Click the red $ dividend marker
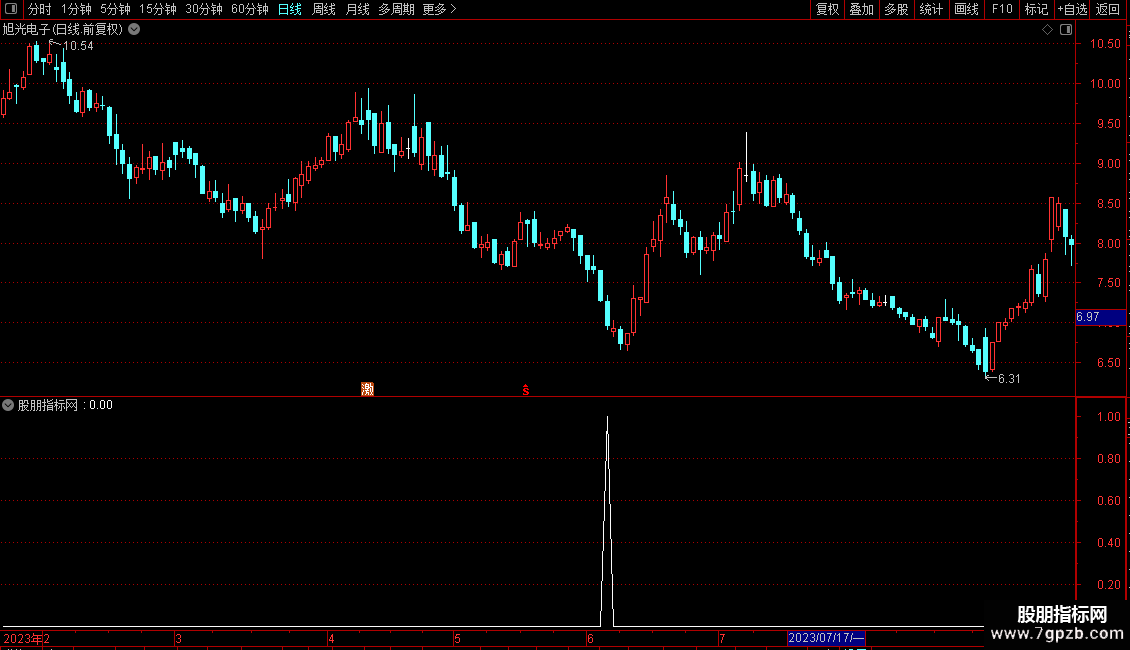 pos(526,390)
